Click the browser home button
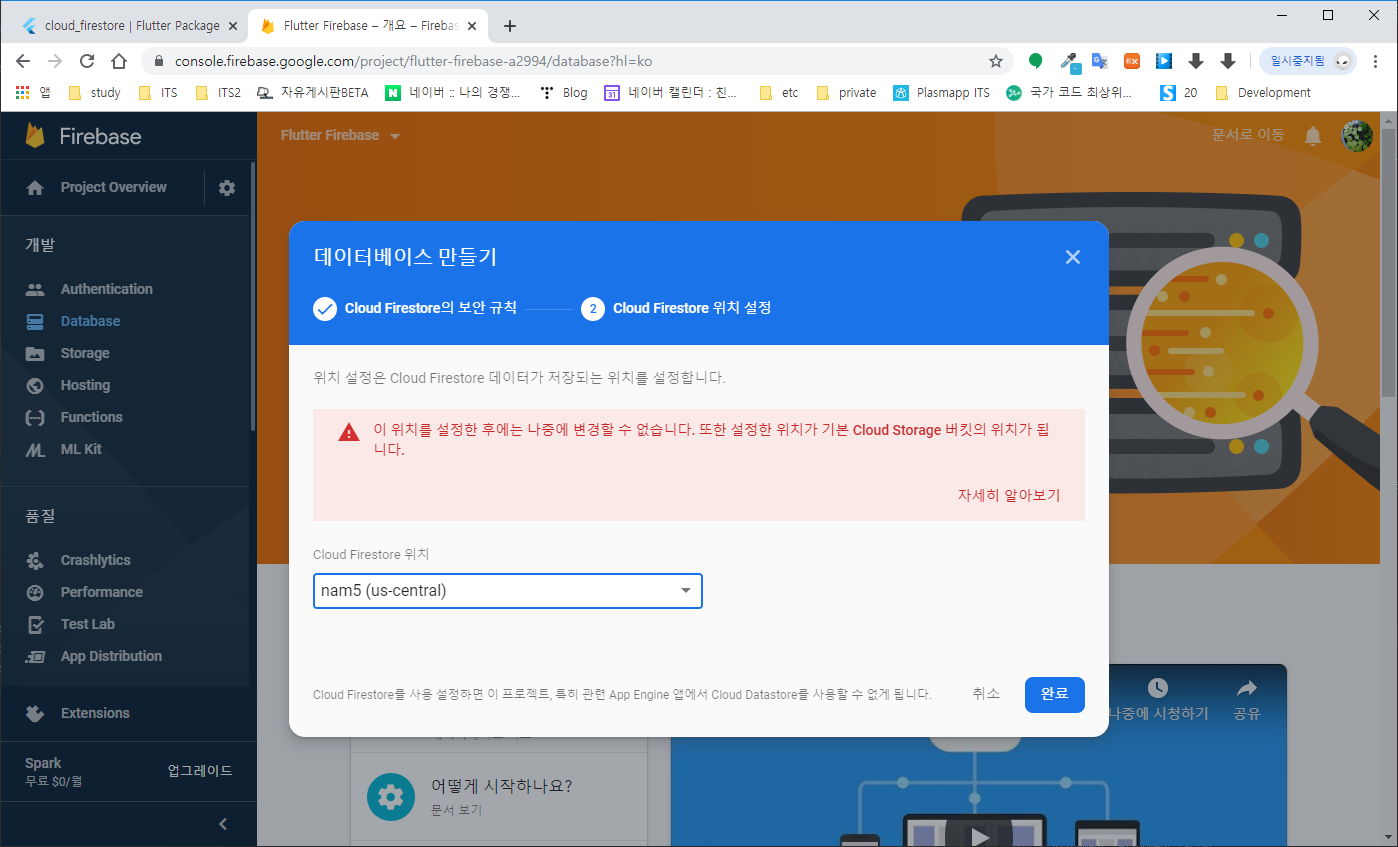 coord(119,61)
